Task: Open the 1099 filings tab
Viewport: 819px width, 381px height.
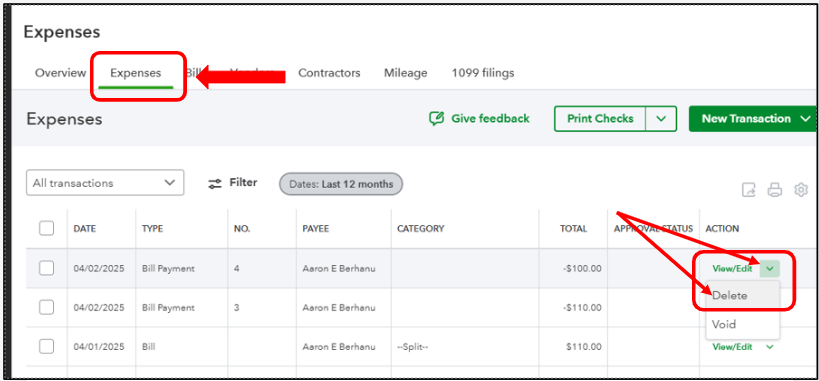Action: tap(483, 73)
